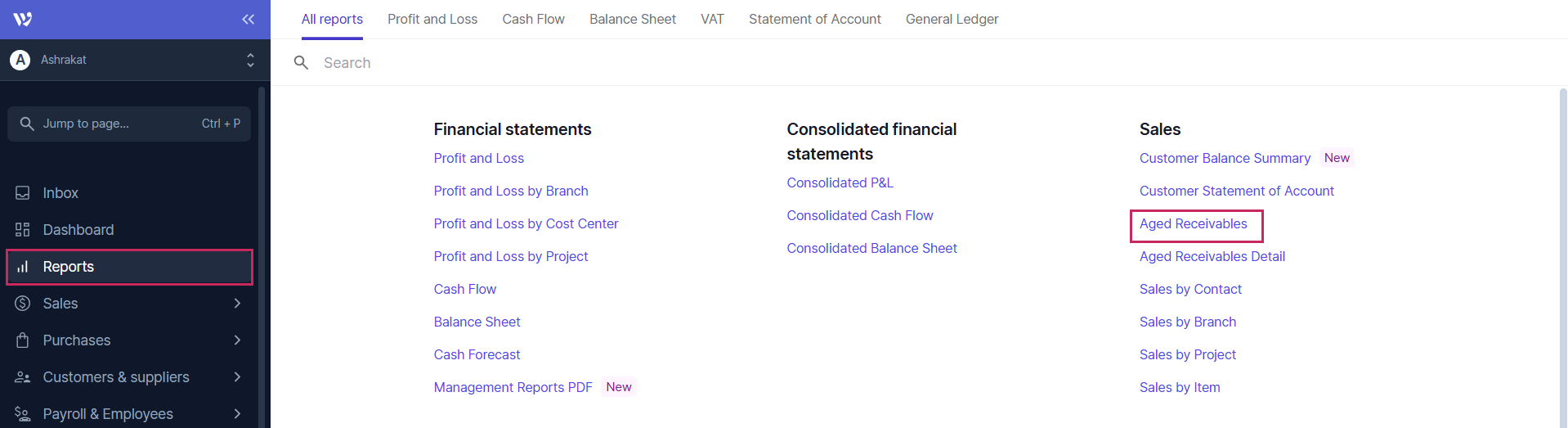Click the Wafeq logo icon
Viewport: 1568px width, 428px height.
point(23,19)
